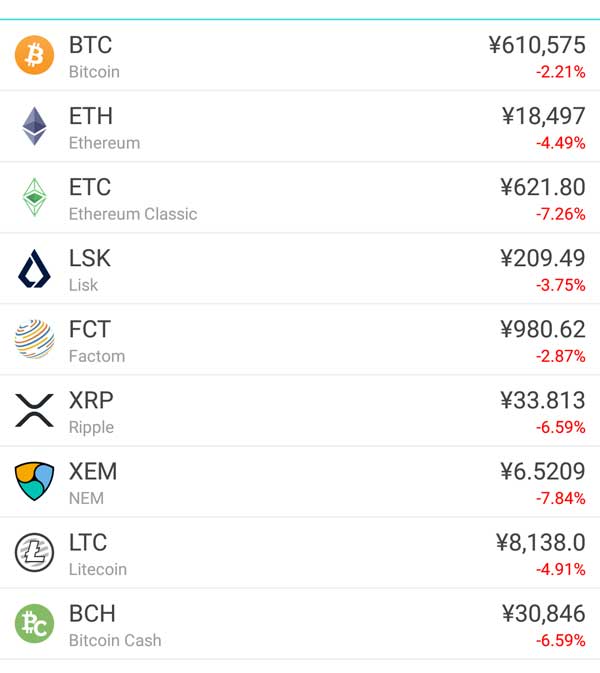600x673 pixels.
Task: Tap the NEM shield icon
Action: click(x=35, y=481)
